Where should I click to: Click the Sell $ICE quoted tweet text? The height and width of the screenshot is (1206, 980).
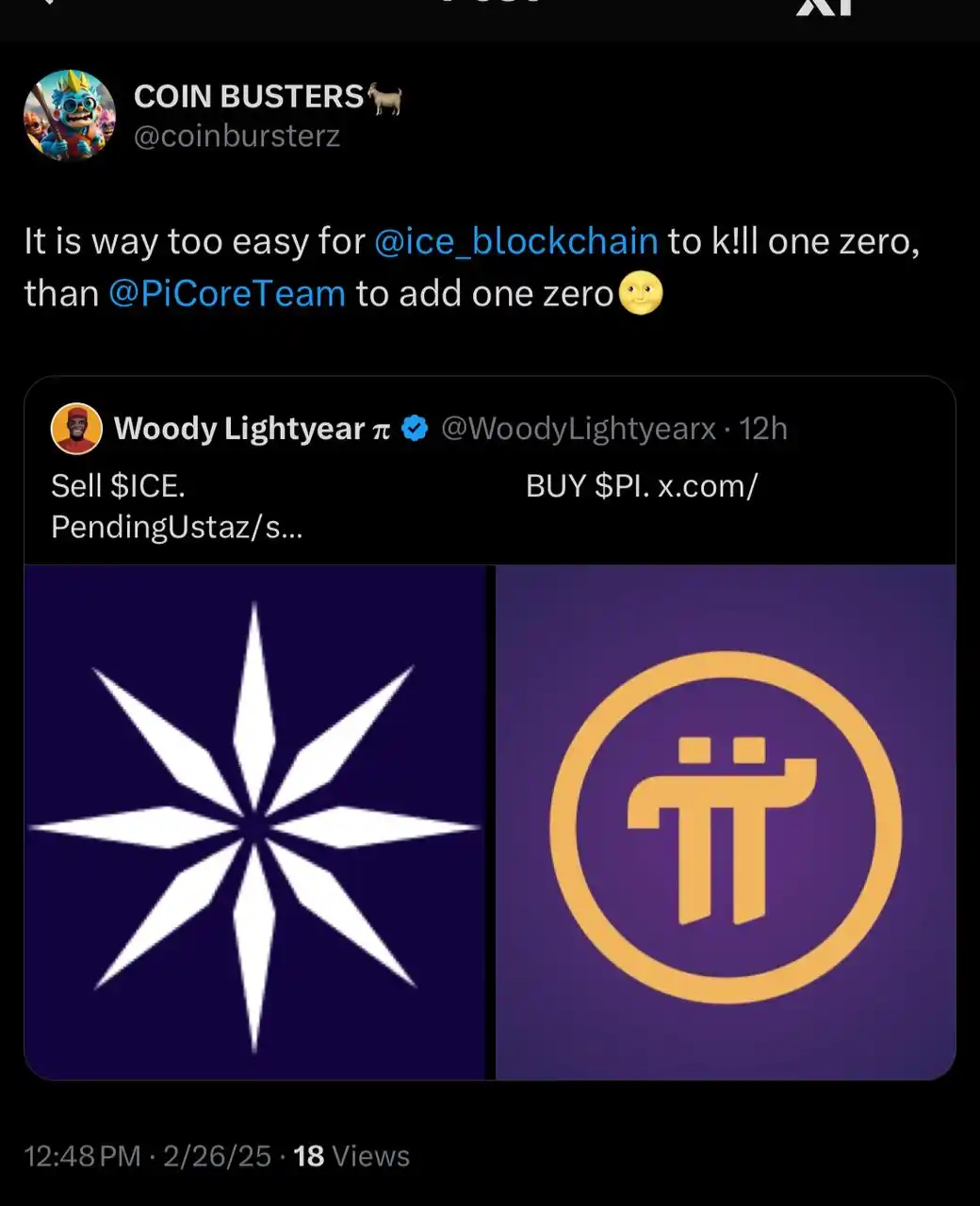point(118,486)
